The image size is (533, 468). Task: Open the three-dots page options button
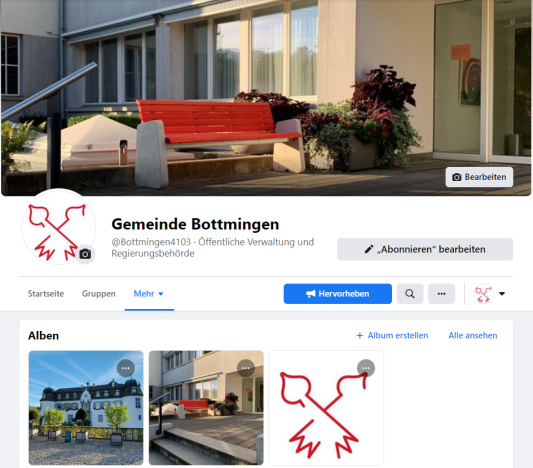pyautogui.click(x=441, y=294)
